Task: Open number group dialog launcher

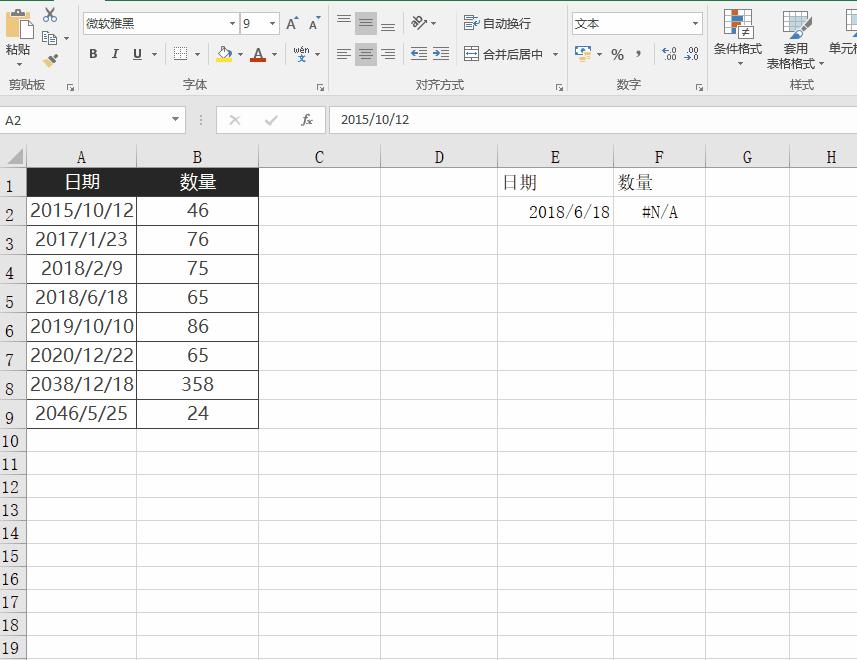Action: (x=699, y=87)
